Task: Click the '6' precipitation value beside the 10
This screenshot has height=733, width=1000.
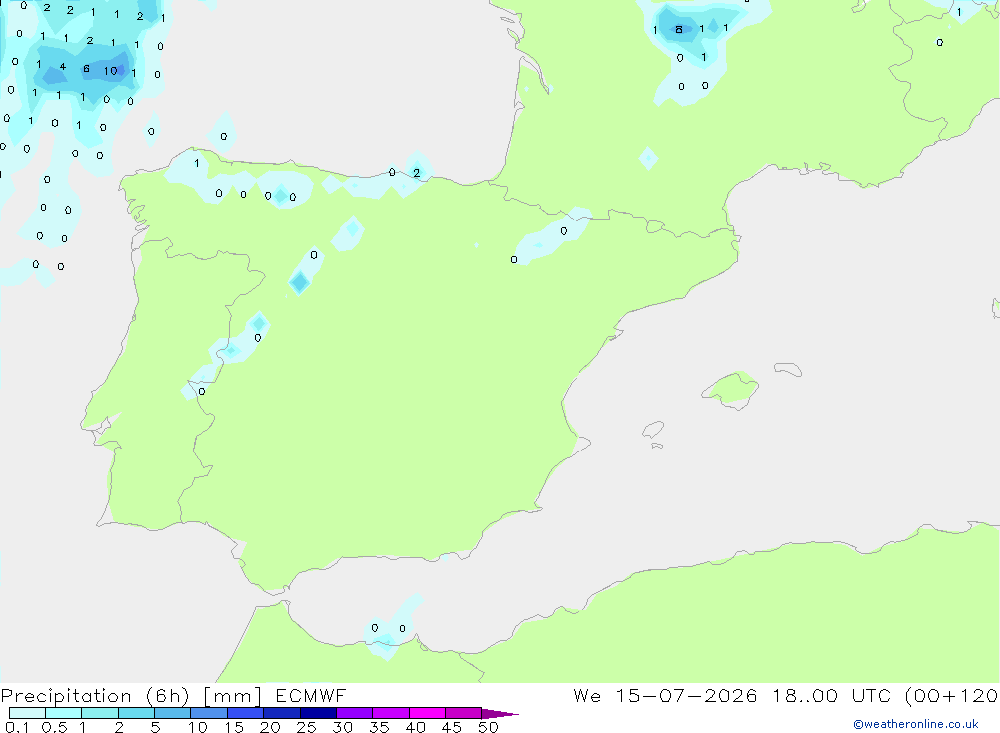Action: (86, 69)
